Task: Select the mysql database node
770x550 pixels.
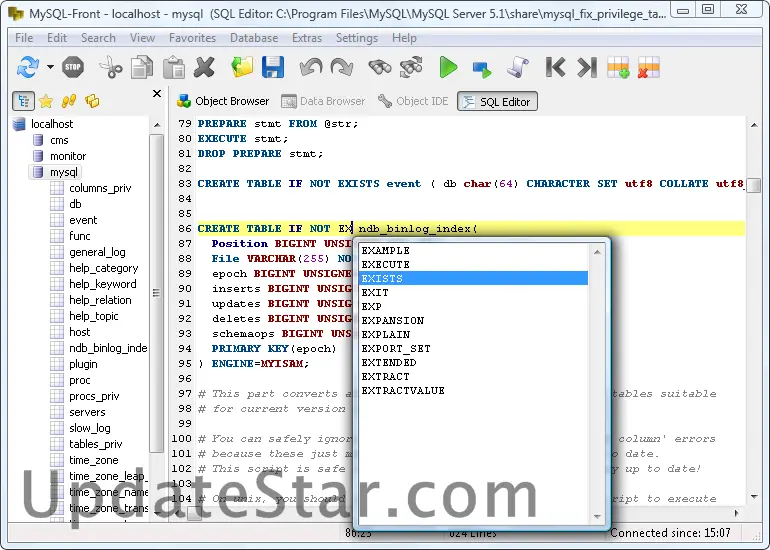Action: [63, 172]
